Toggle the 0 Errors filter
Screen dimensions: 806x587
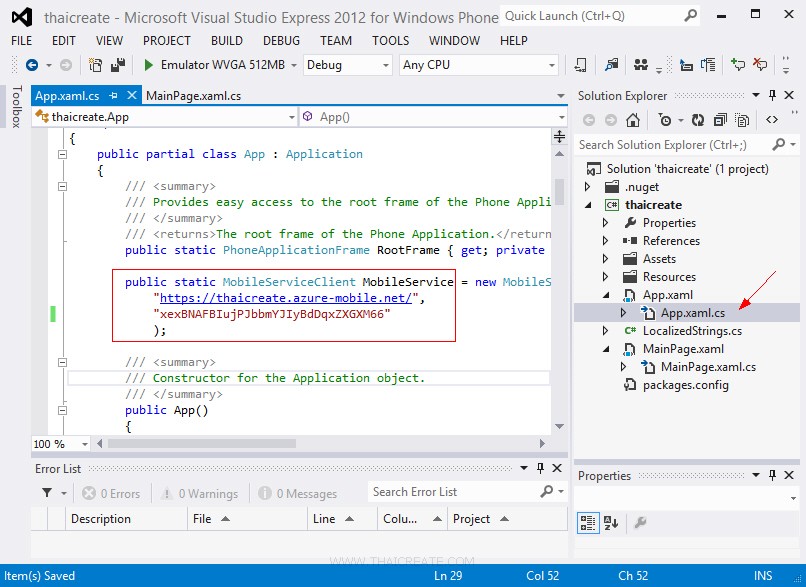pos(111,493)
